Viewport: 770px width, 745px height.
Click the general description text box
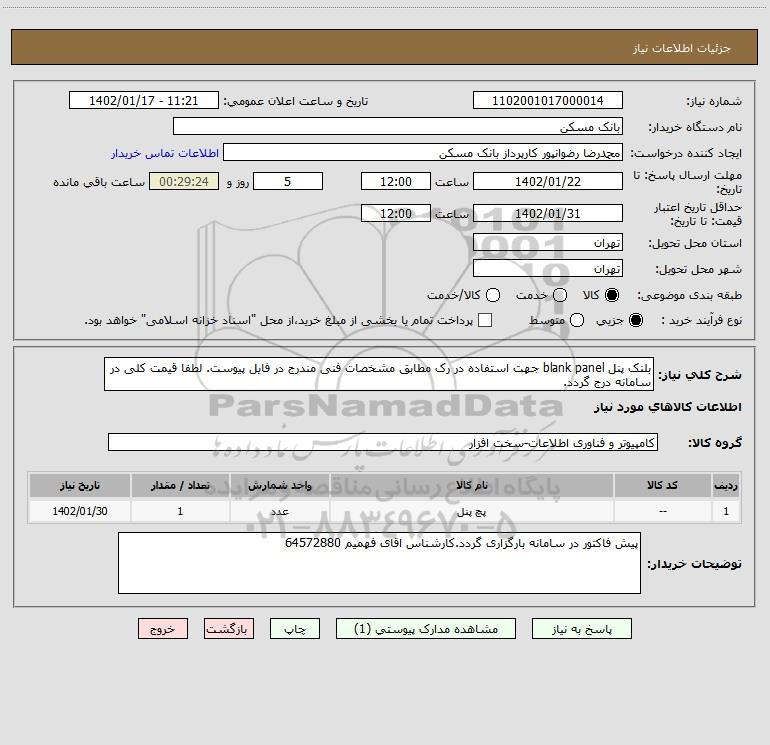point(379,374)
